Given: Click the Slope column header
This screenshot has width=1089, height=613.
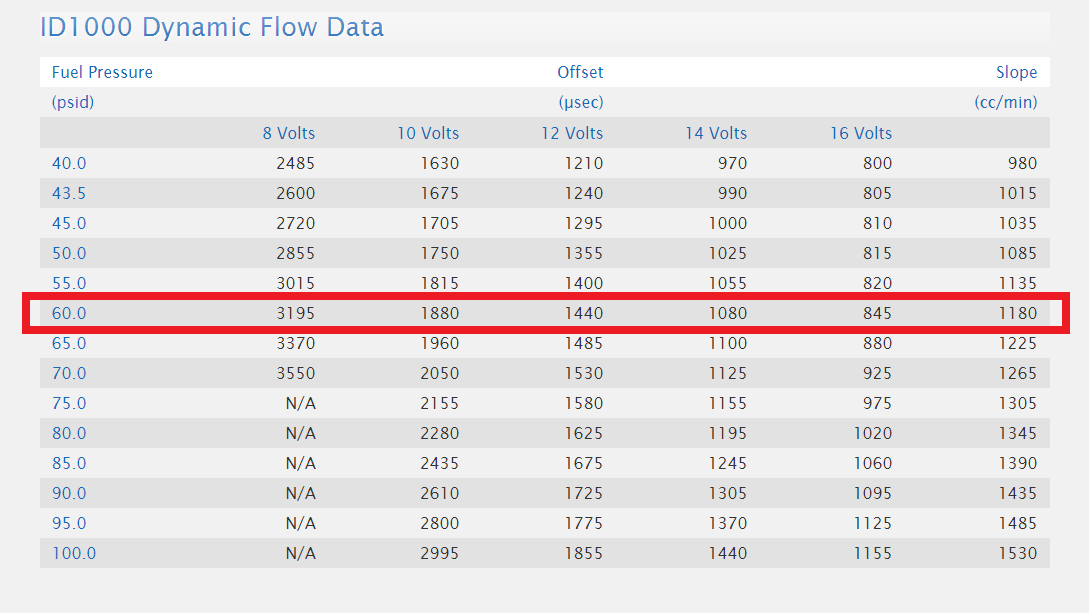Looking at the screenshot, I should (1016, 72).
